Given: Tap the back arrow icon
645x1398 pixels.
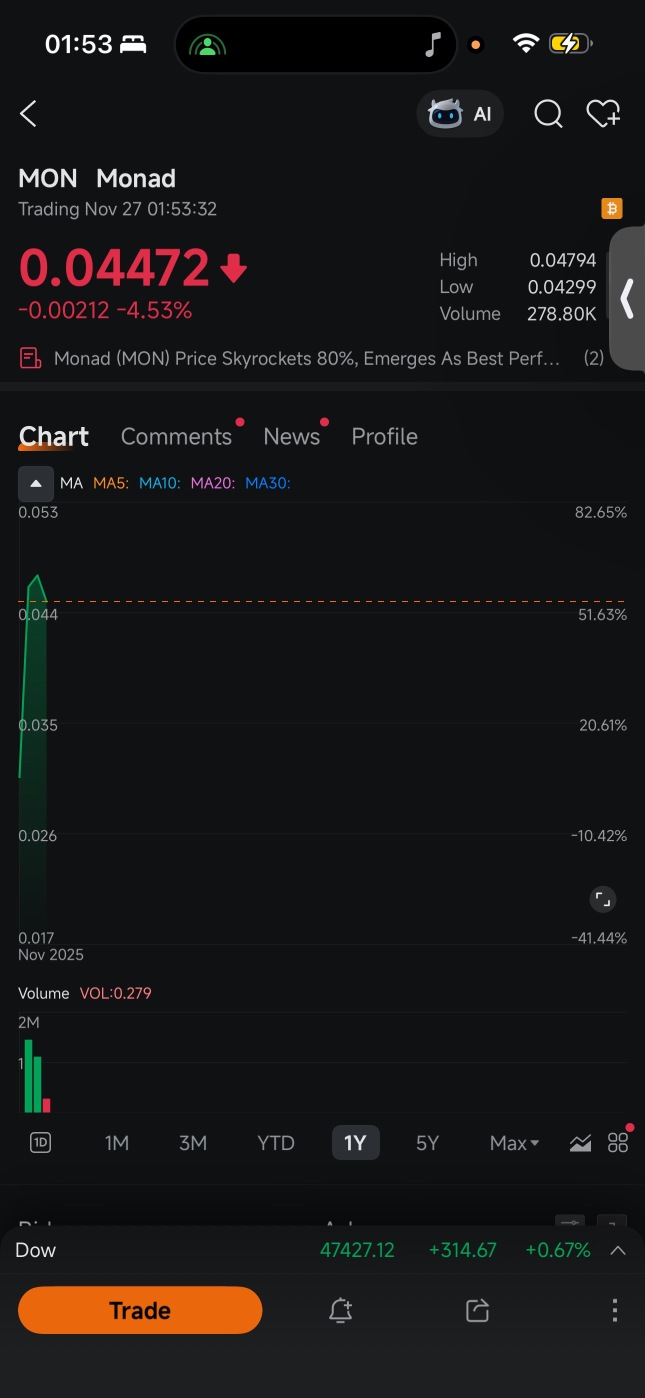Looking at the screenshot, I should click(28, 114).
